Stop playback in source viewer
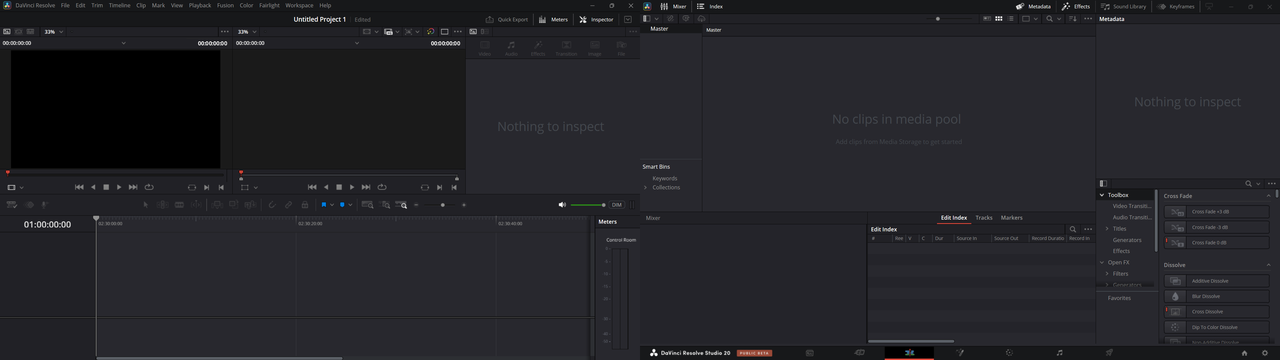This screenshot has height=360, width=1280. pyautogui.click(x=106, y=187)
